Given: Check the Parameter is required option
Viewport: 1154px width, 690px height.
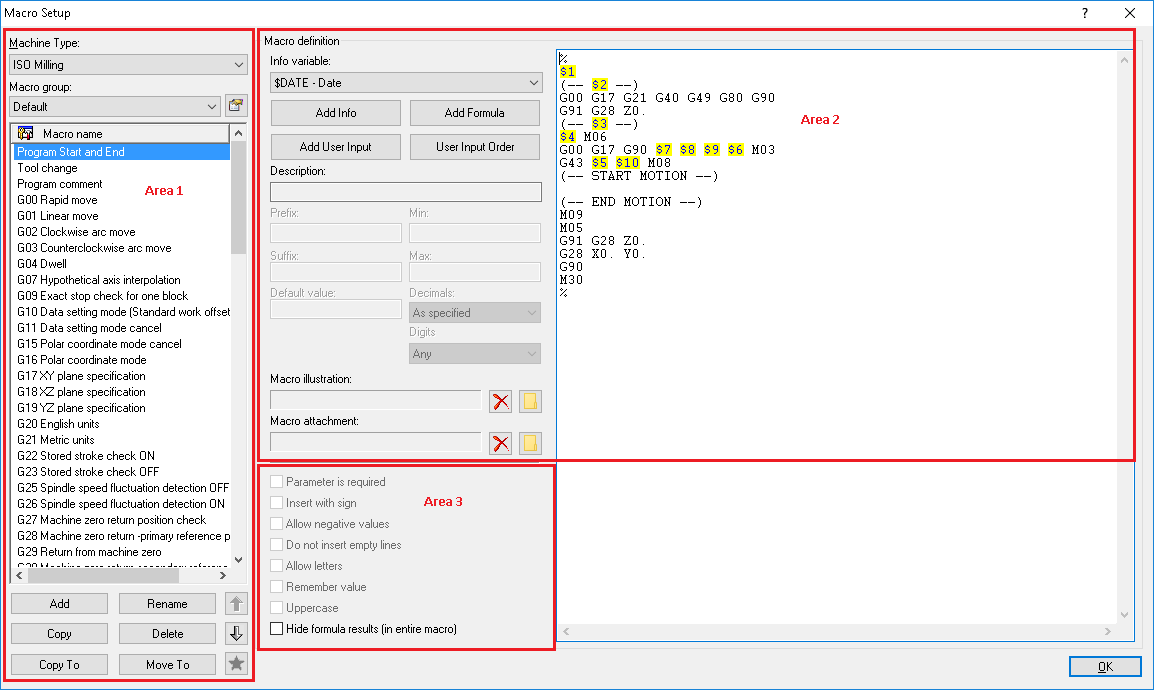Looking at the screenshot, I should tap(276, 481).
